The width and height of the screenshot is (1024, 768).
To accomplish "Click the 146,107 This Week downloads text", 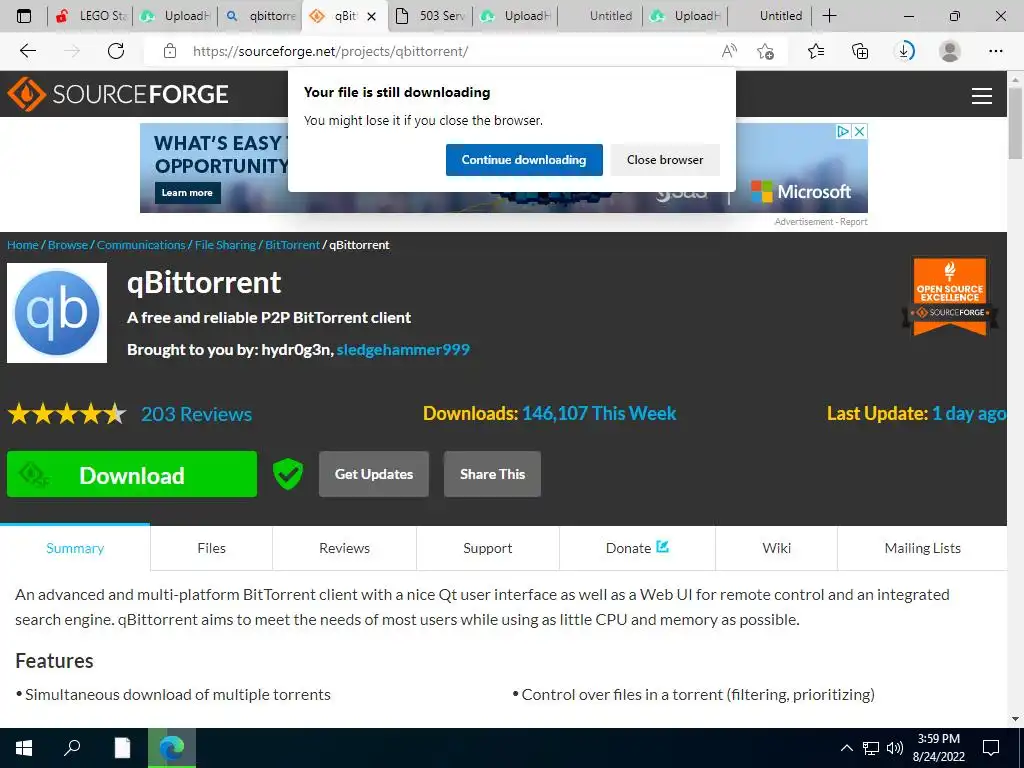I will [599, 413].
